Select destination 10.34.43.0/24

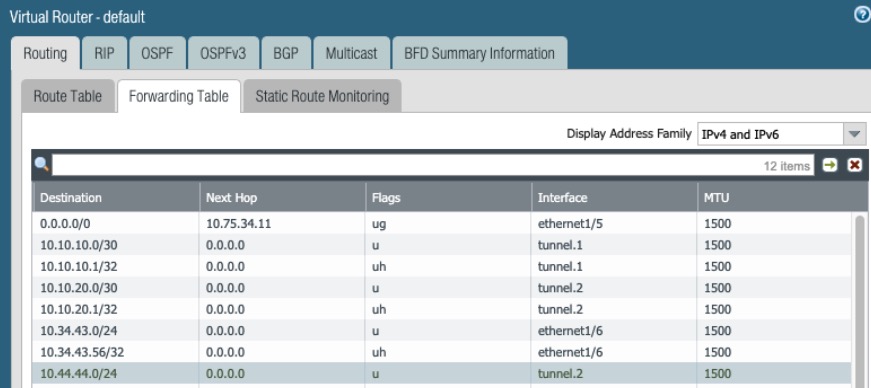[78, 331]
